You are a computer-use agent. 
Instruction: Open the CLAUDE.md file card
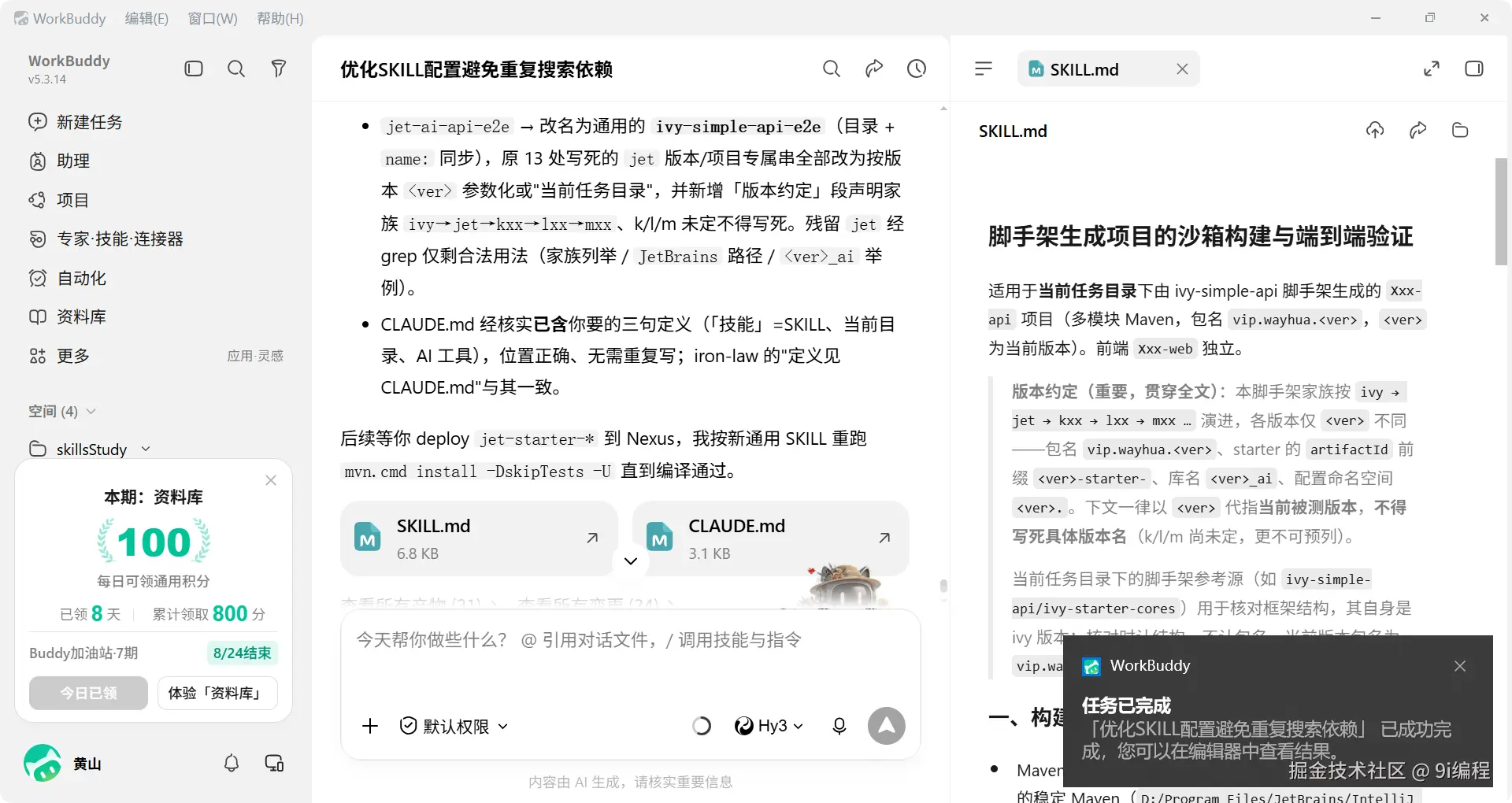770,538
